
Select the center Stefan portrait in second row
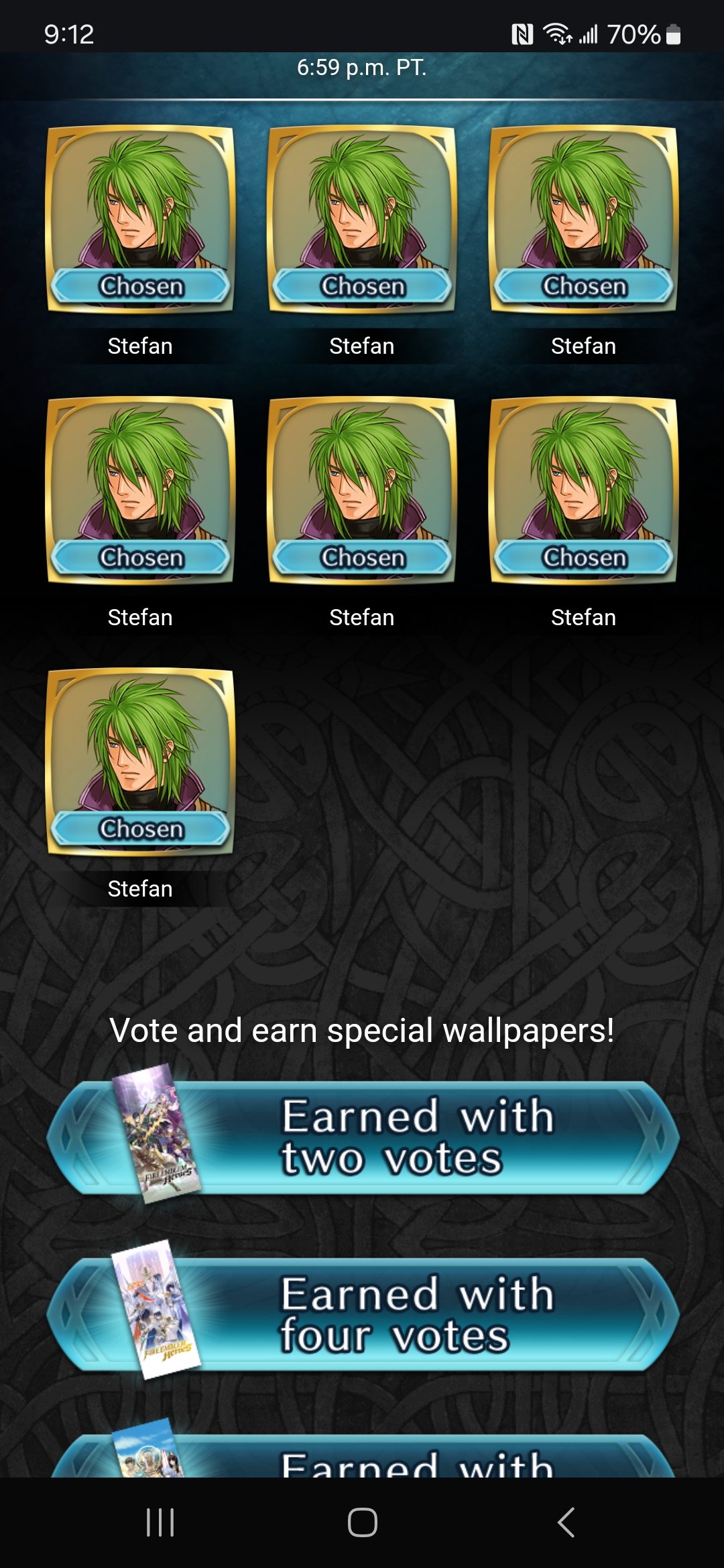tap(362, 491)
